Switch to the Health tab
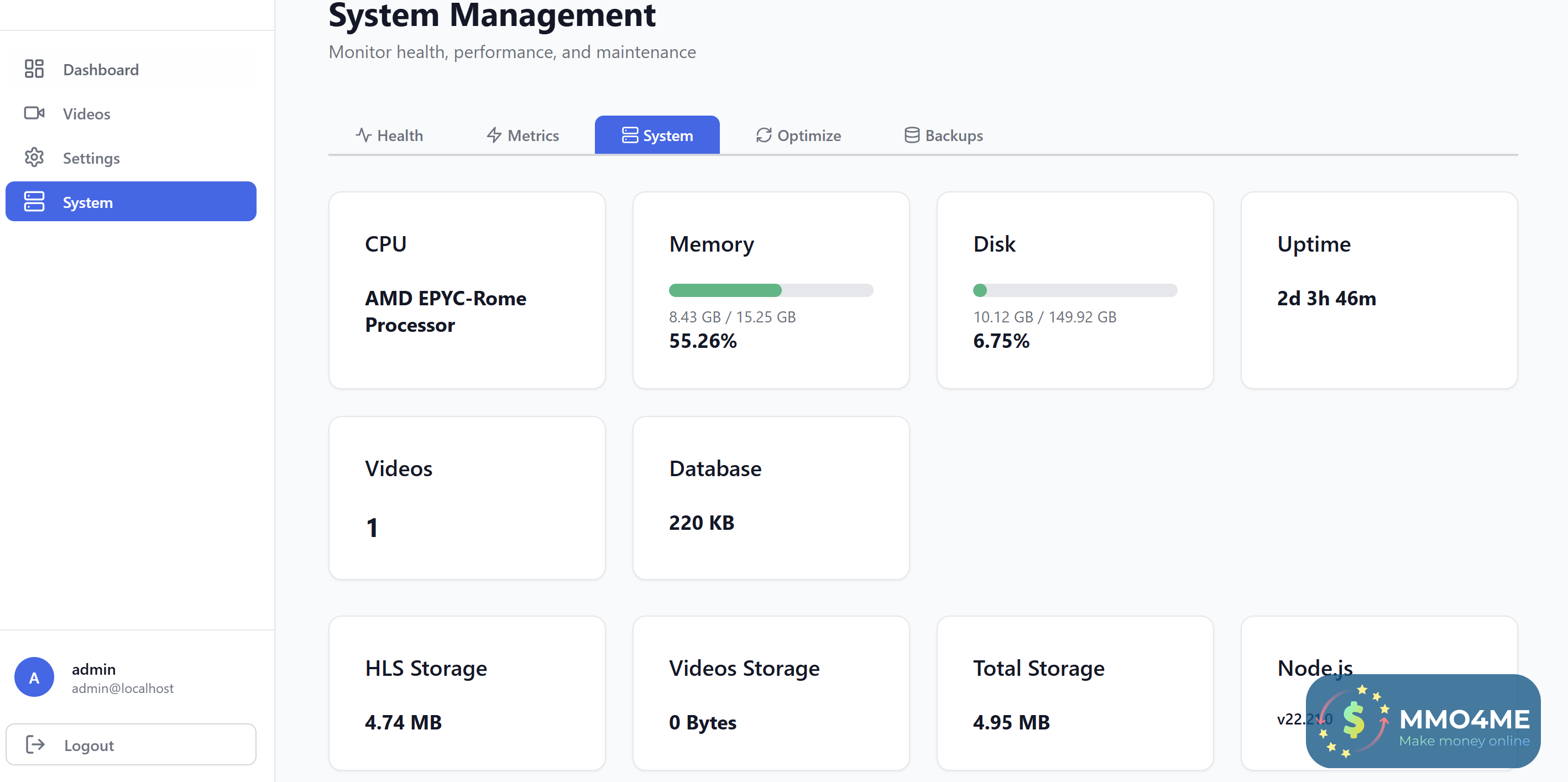Viewport: 1568px width, 782px height. (x=390, y=135)
